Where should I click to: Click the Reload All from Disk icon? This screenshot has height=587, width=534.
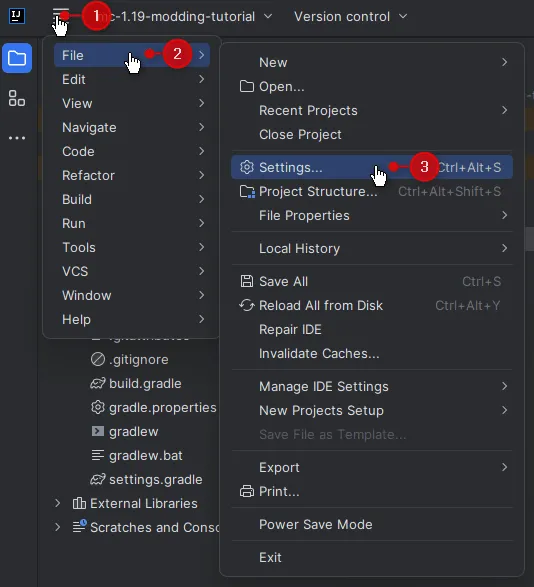tap(246, 305)
